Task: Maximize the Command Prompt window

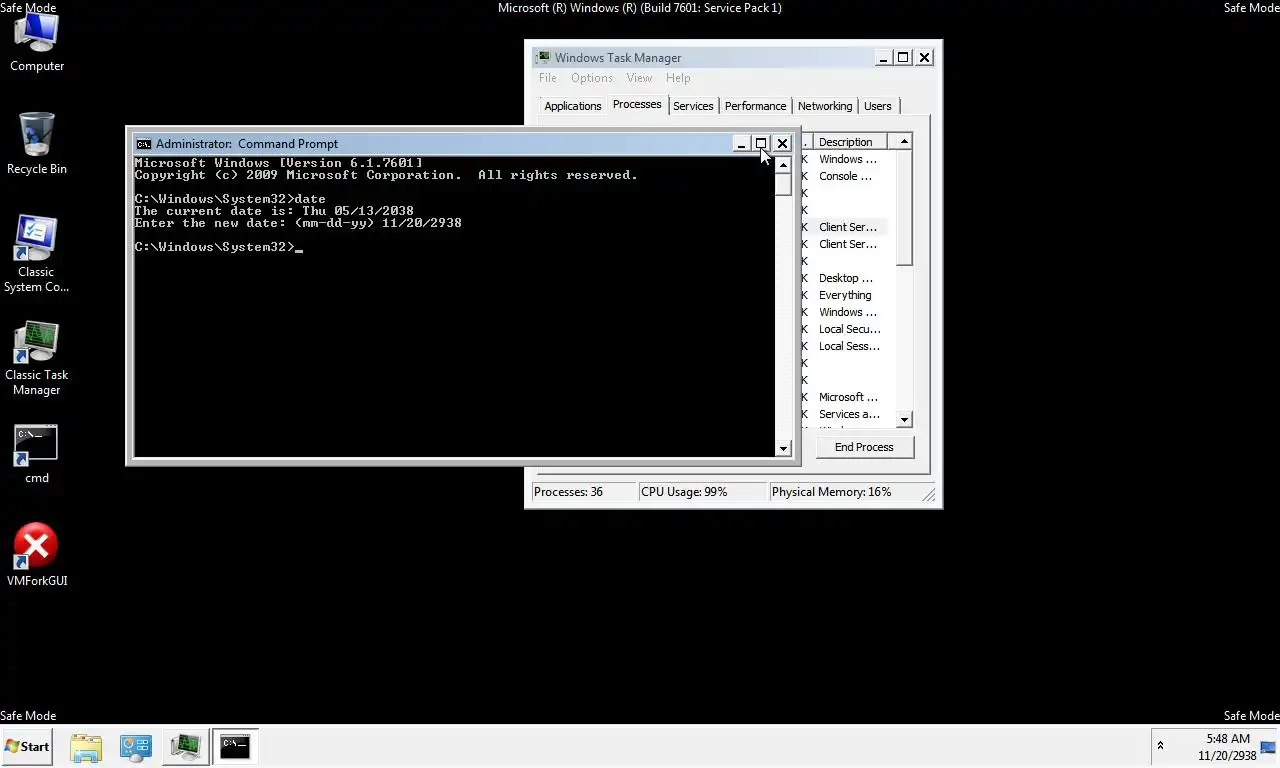Action: 761,143
